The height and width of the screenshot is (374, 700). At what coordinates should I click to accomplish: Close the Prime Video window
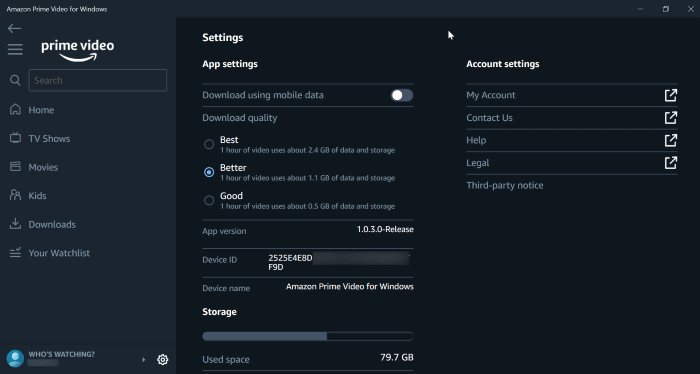tap(690, 9)
